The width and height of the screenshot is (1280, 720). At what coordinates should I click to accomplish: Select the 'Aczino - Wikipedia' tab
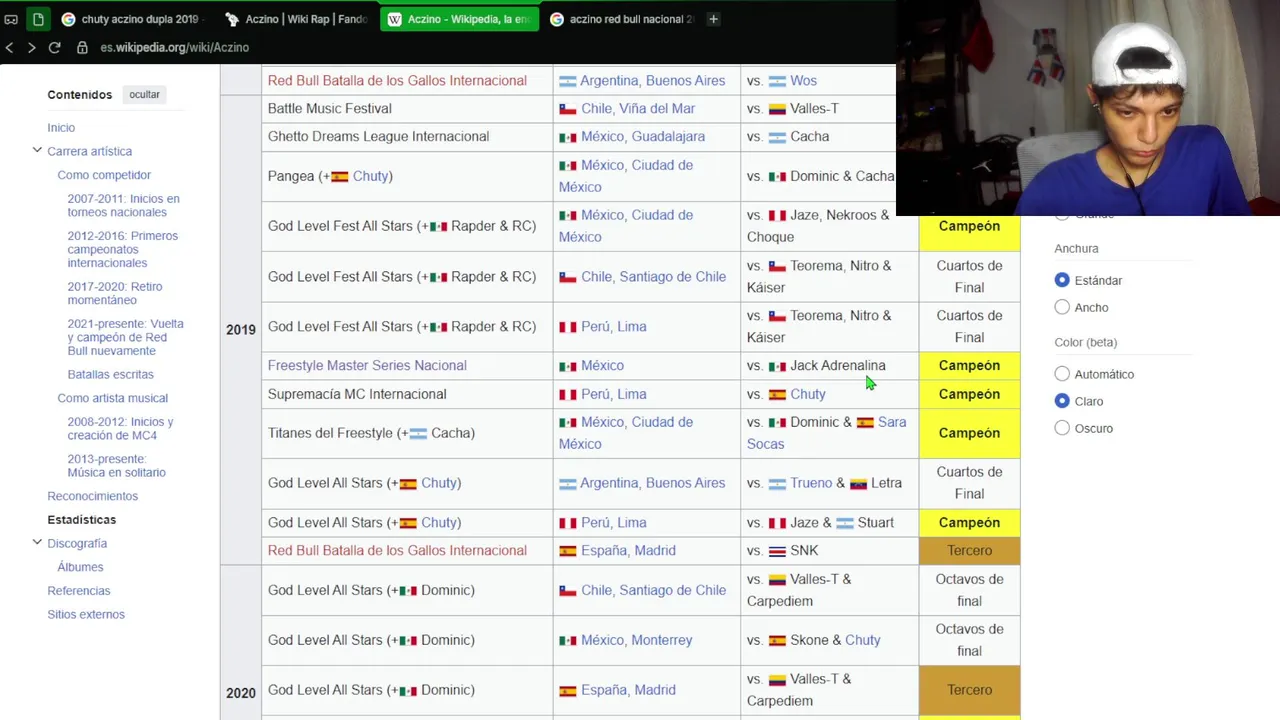pos(459,19)
